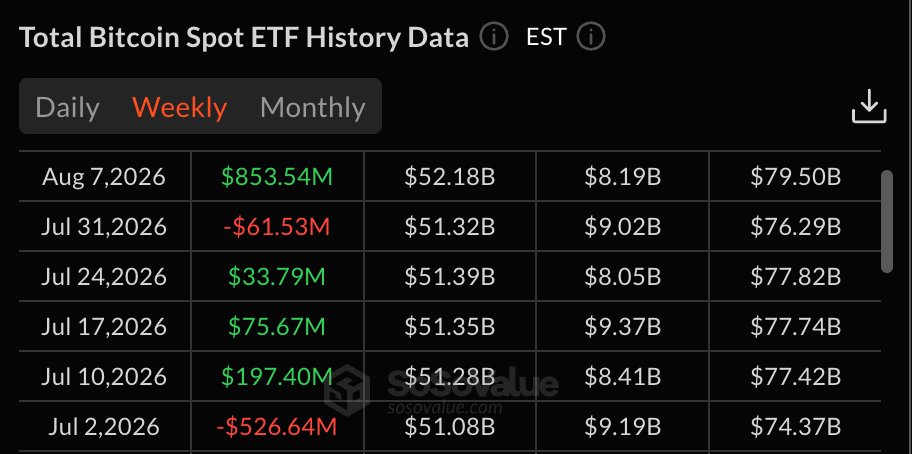The width and height of the screenshot is (912, 454).
Task: Click the $75.67M inflow cell
Action: coord(277,327)
